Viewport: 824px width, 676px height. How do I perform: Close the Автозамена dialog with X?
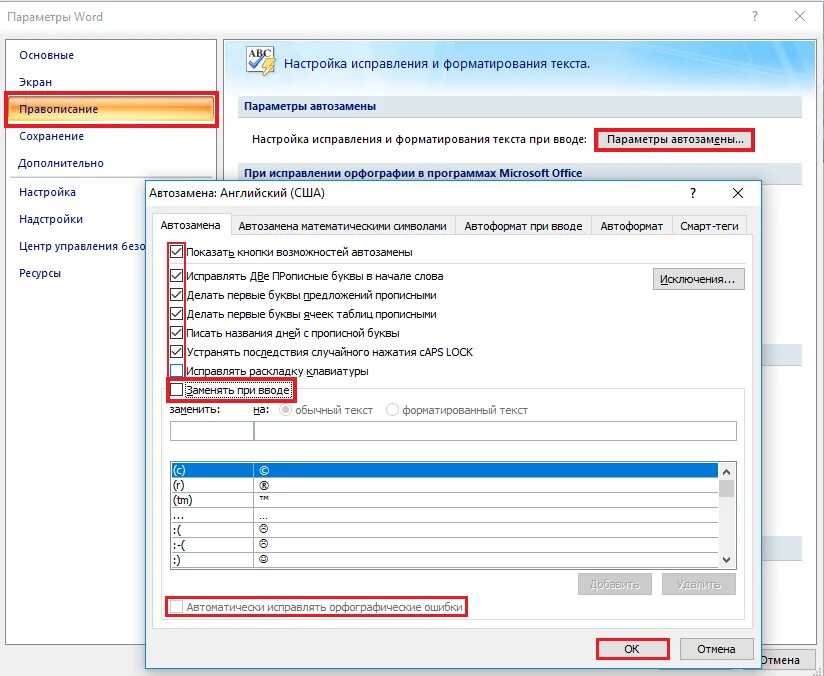738,193
